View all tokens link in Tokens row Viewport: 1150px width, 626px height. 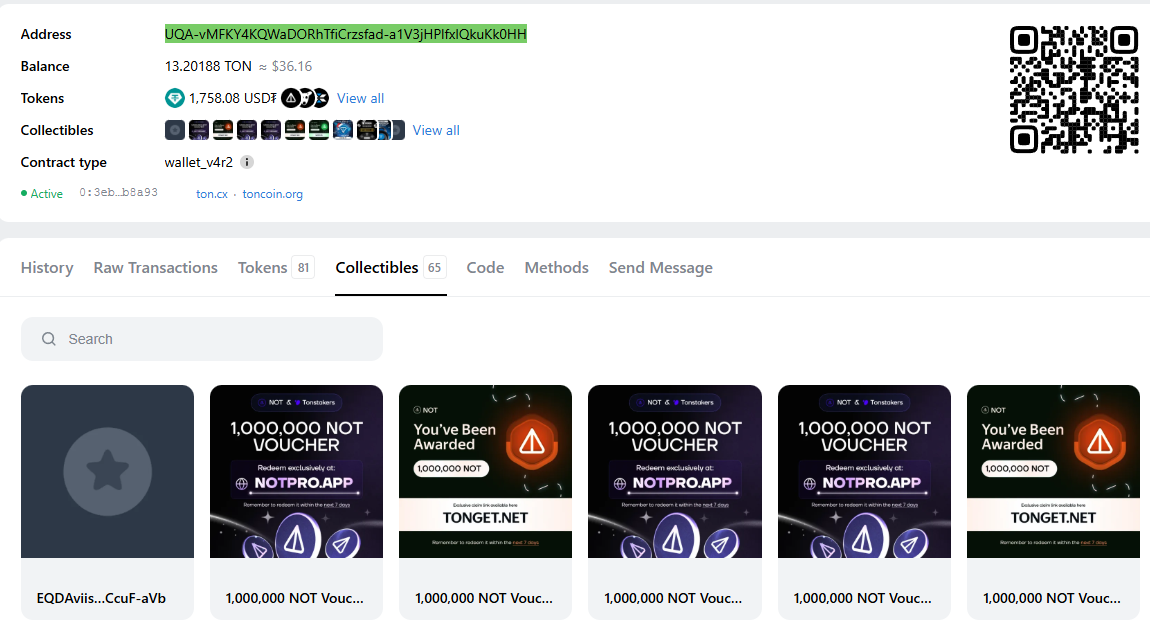coord(360,98)
